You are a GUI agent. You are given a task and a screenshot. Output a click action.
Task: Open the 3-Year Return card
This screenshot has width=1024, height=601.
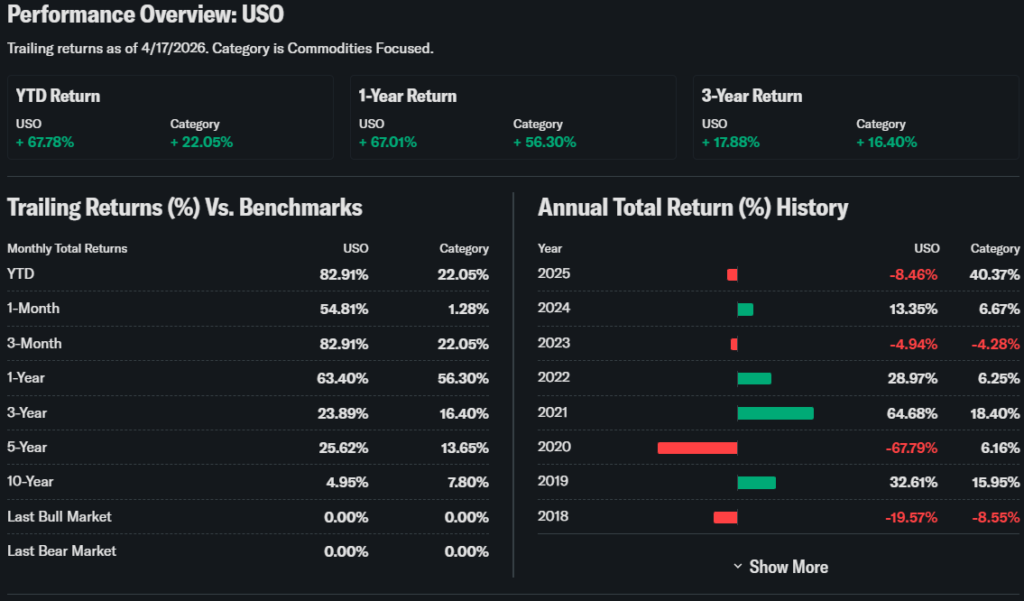point(856,117)
